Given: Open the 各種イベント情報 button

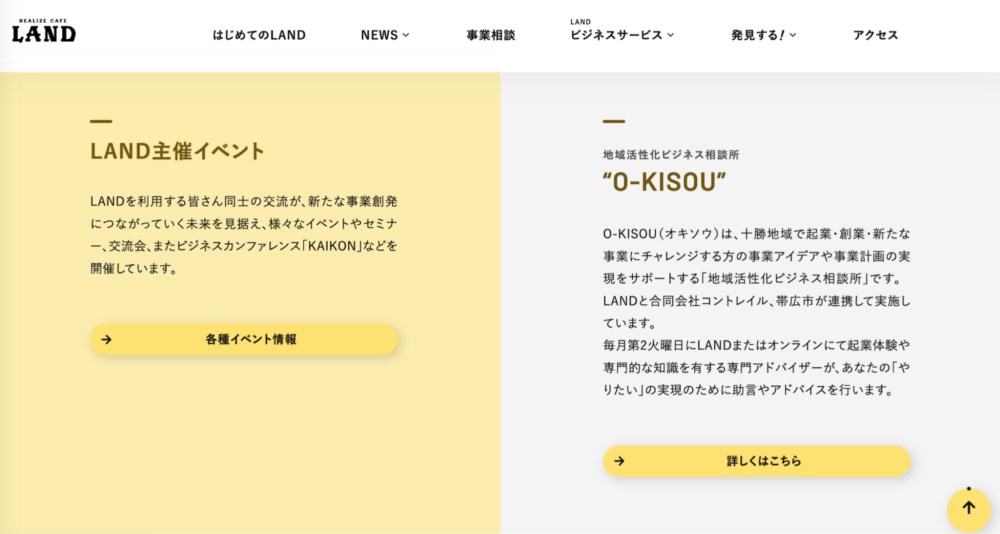Looking at the screenshot, I should tap(244, 339).
